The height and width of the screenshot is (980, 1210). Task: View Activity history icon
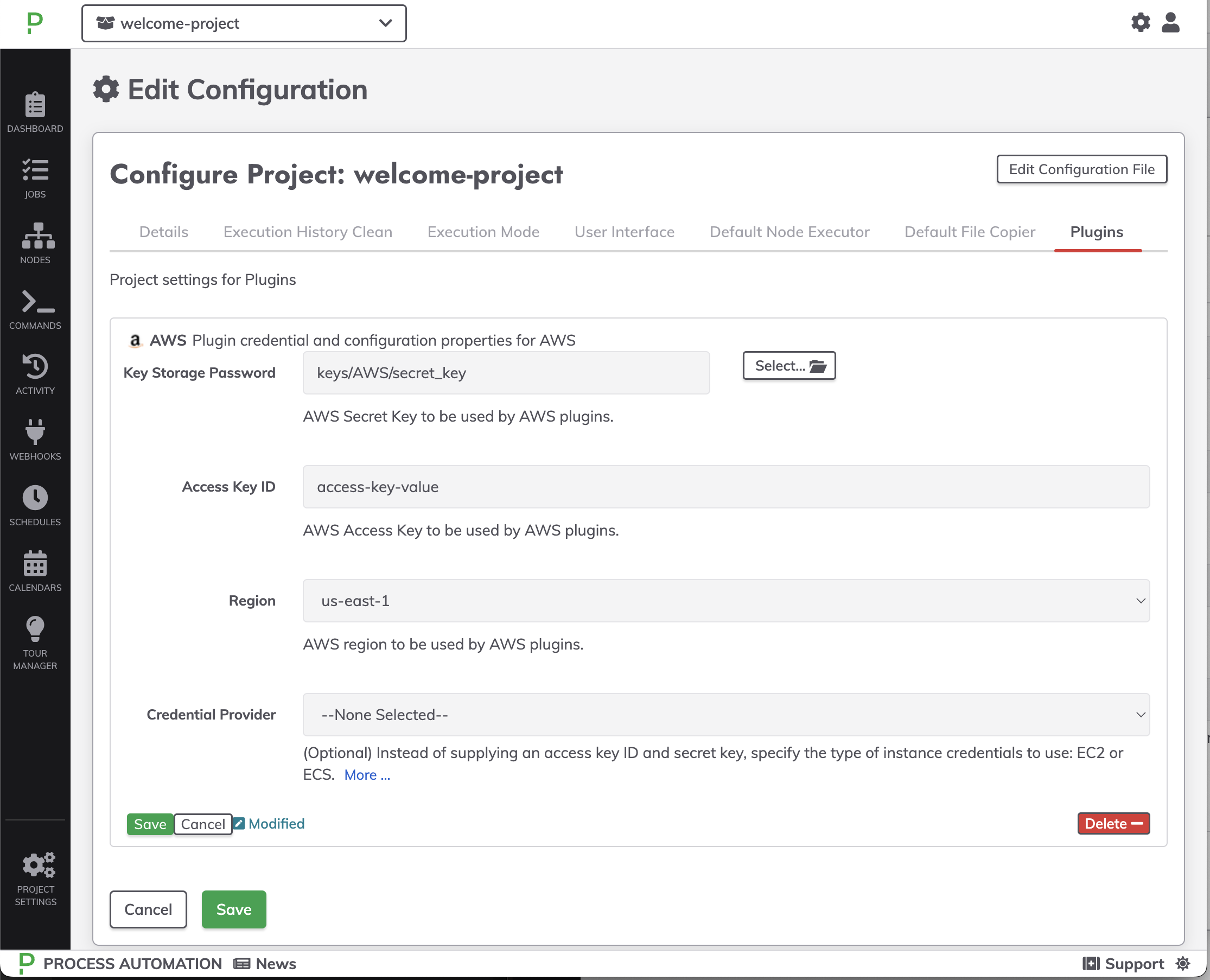pyautogui.click(x=35, y=366)
